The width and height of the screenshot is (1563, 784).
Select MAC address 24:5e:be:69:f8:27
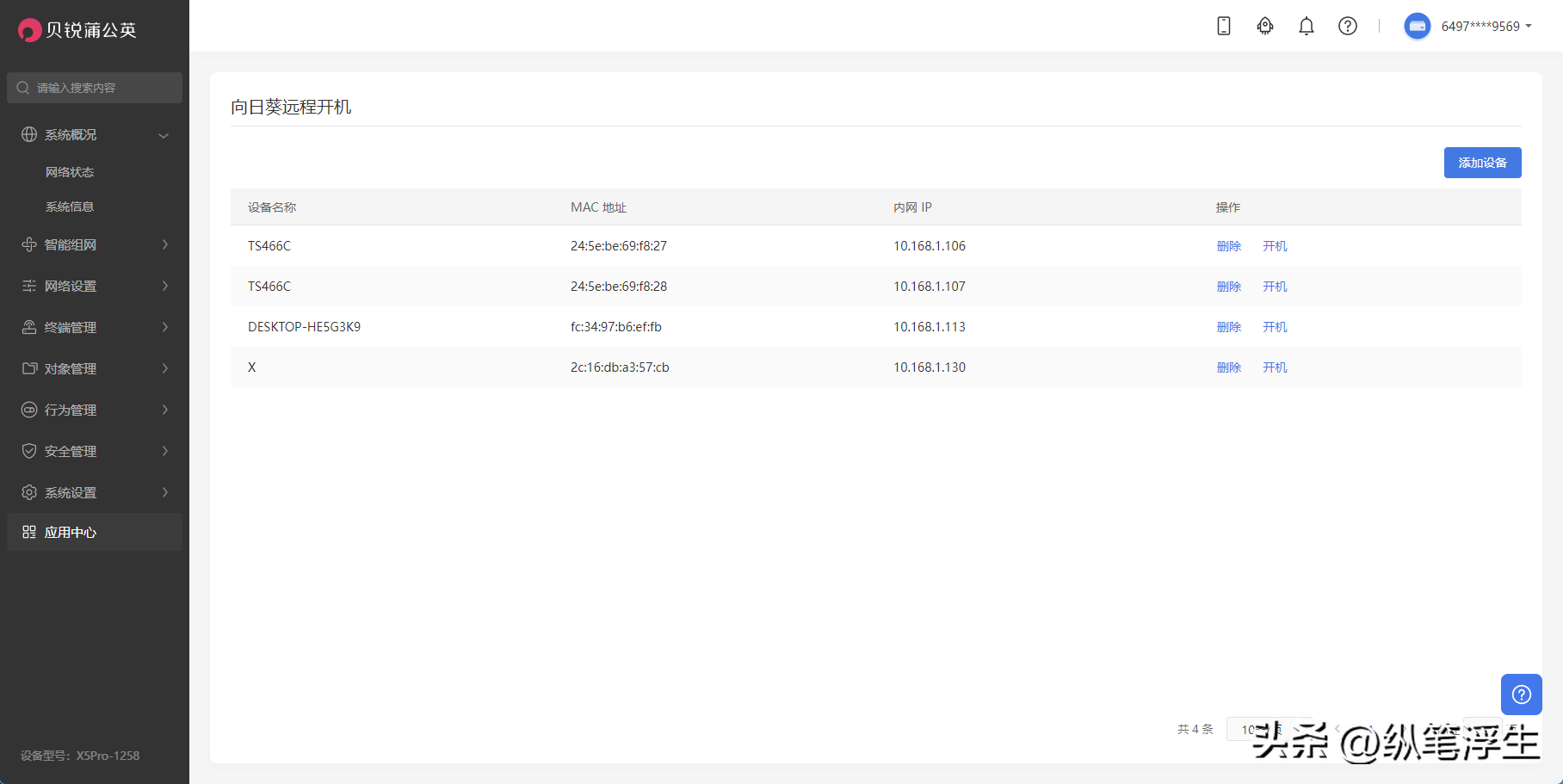click(618, 246)
